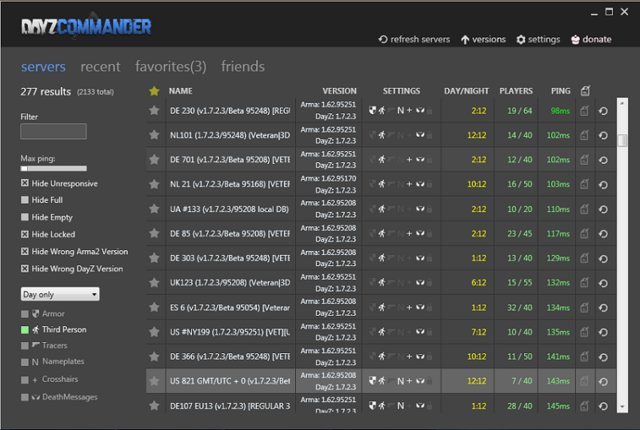The image size is (640, 430).
Task: Refresh the NL101 server row
Action: click(603, 134)
